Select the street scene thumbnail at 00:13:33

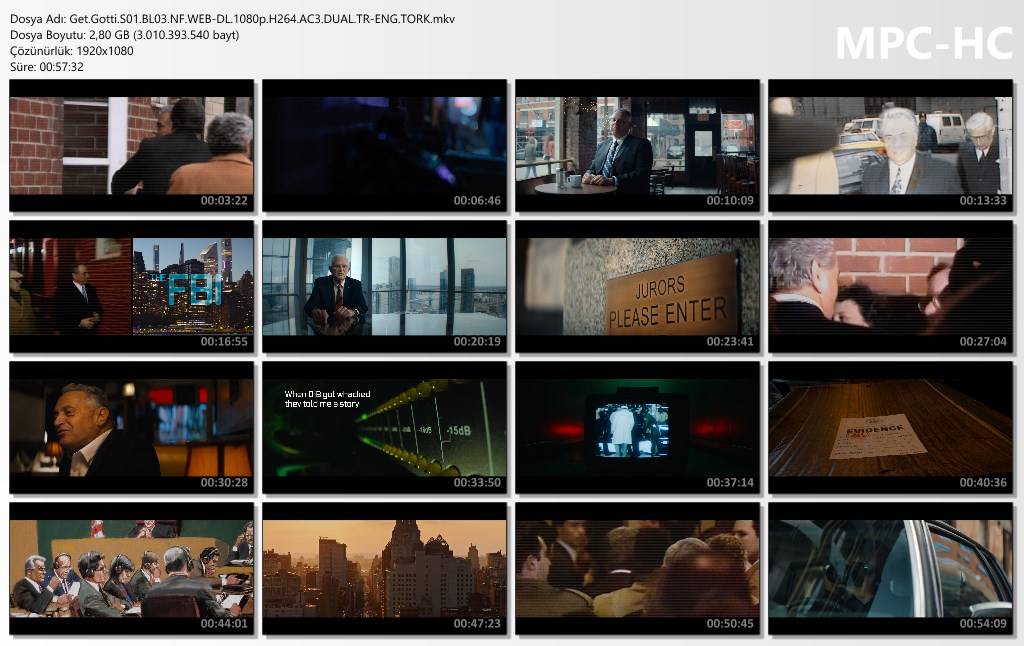coord(891,146)
